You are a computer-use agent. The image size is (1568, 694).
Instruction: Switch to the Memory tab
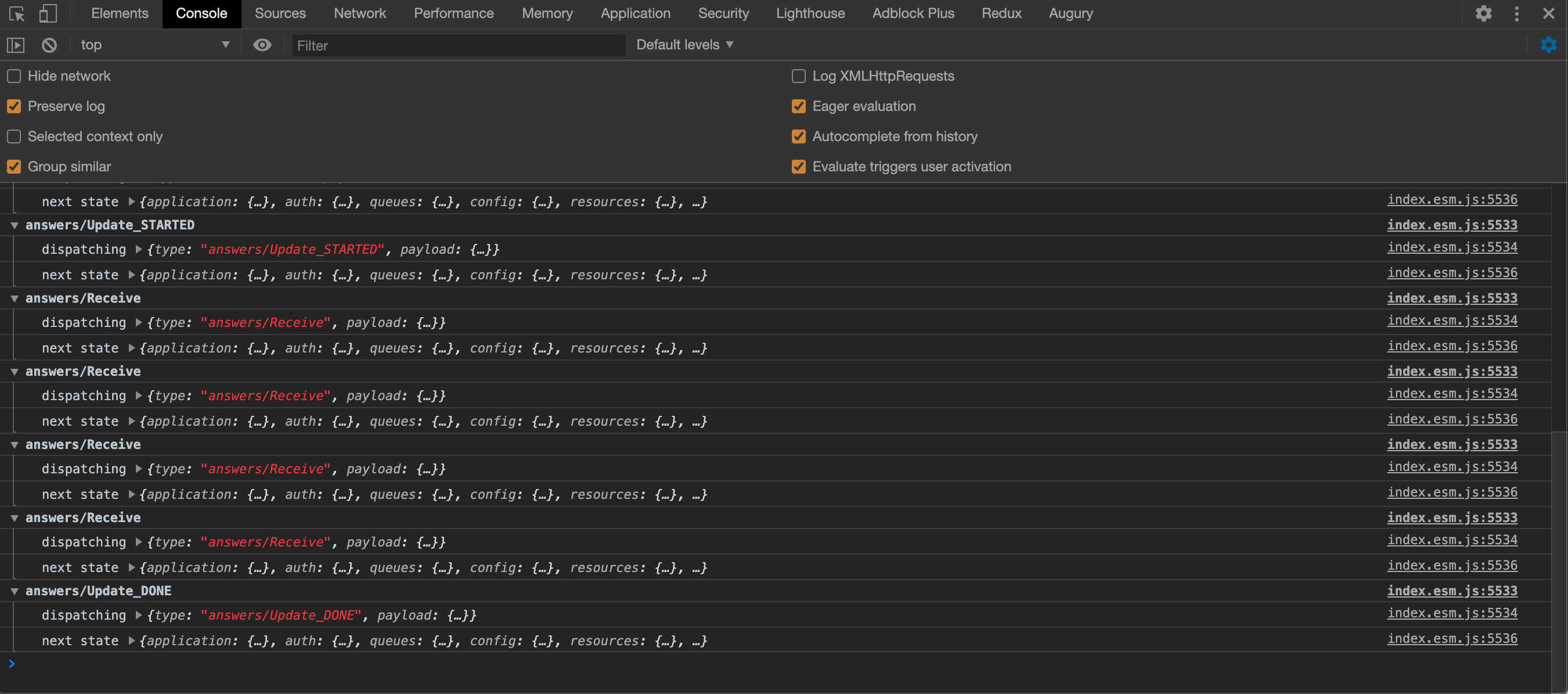[547, 13]
